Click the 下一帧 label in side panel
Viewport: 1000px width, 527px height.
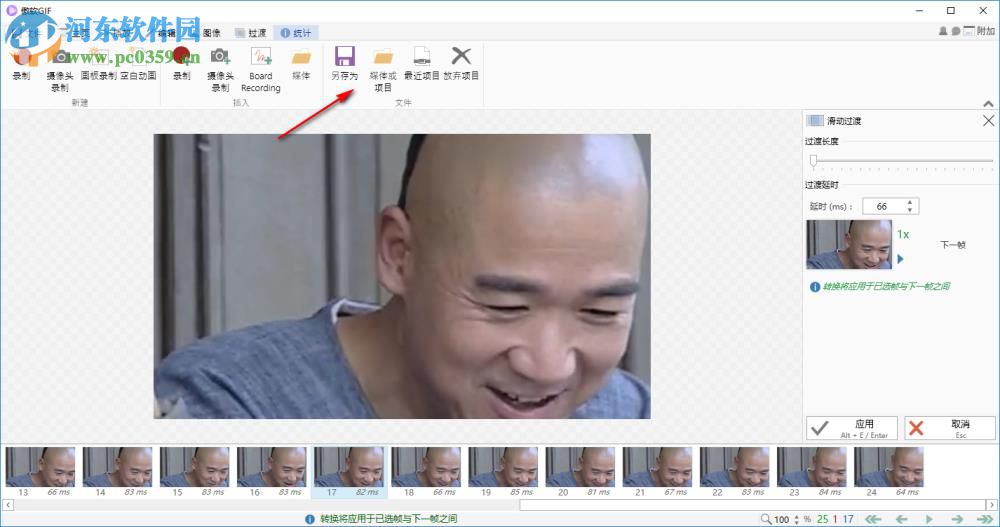coord(953,244)
